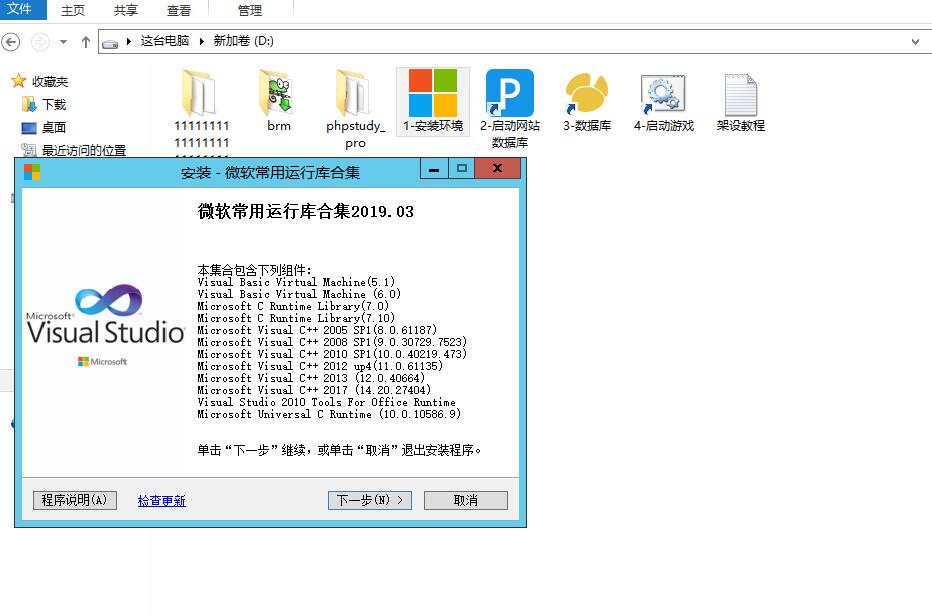Expand the 这台电脑 breadcrumb chevron
Viewport: 932px width, 615px height.
(x=130, y=42)
